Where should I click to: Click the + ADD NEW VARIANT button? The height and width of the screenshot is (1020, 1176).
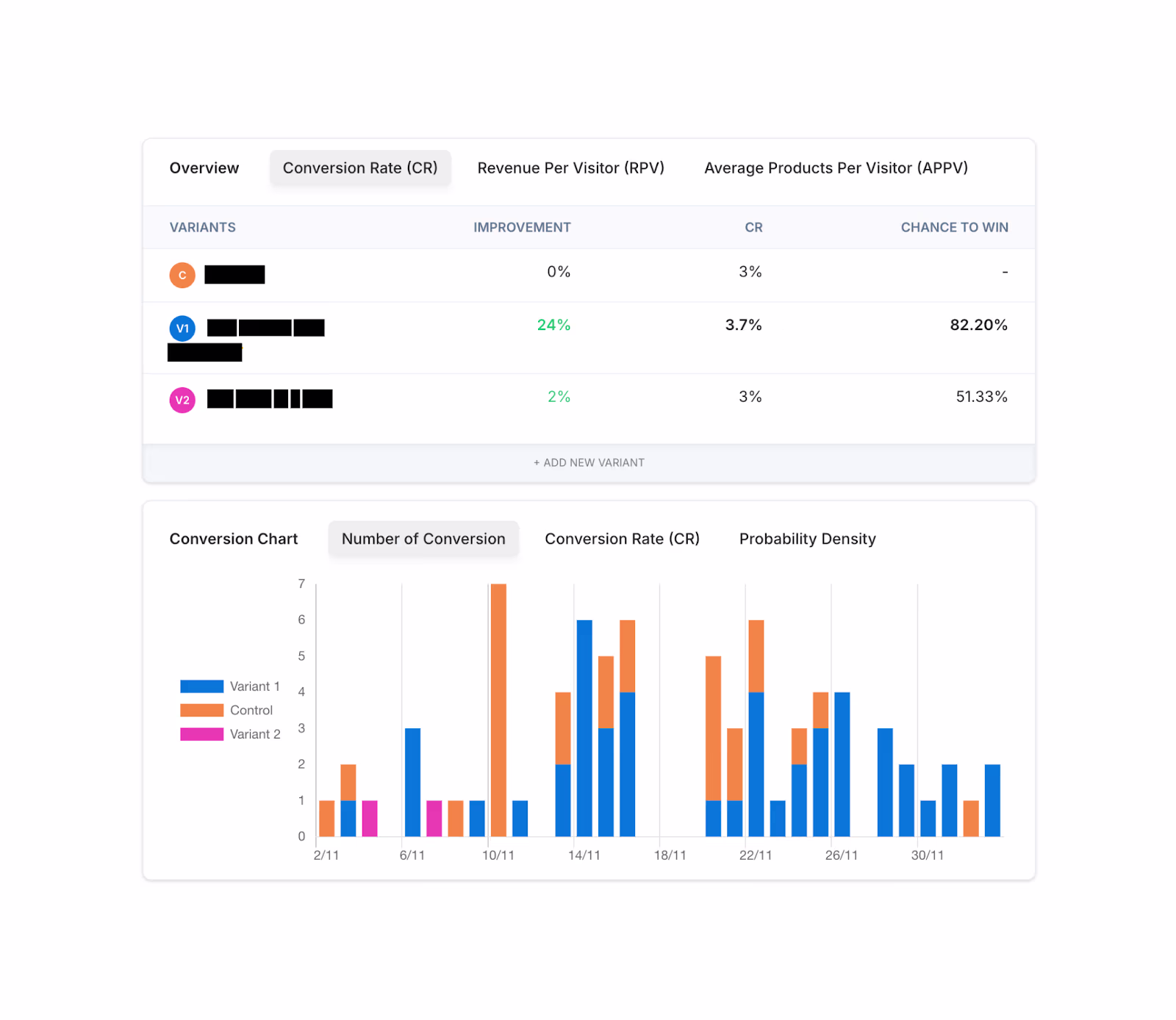coord(589,462)
